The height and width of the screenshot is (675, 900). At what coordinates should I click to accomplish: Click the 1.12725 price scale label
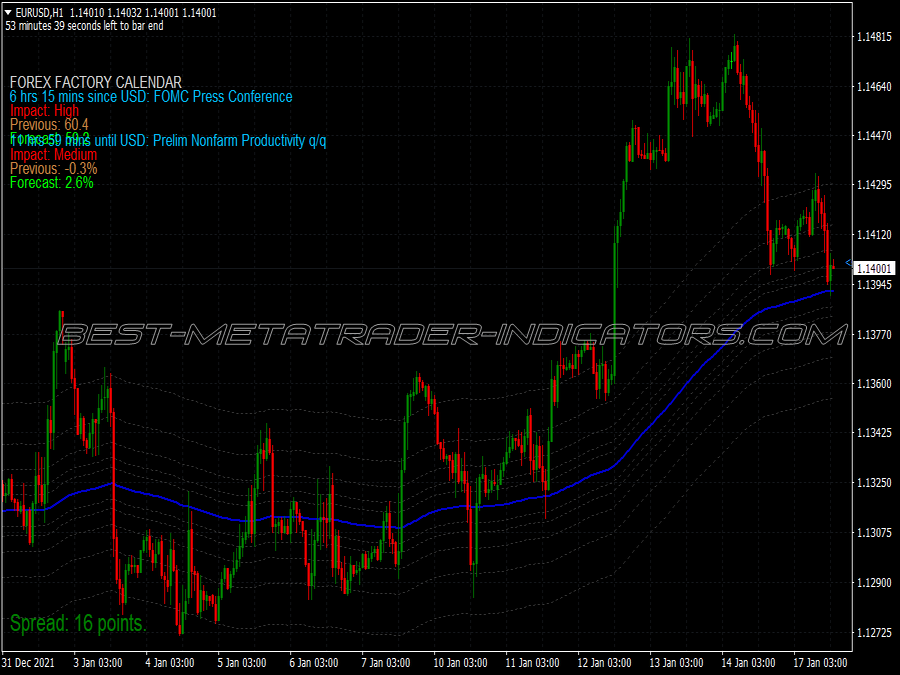point(874,633)
